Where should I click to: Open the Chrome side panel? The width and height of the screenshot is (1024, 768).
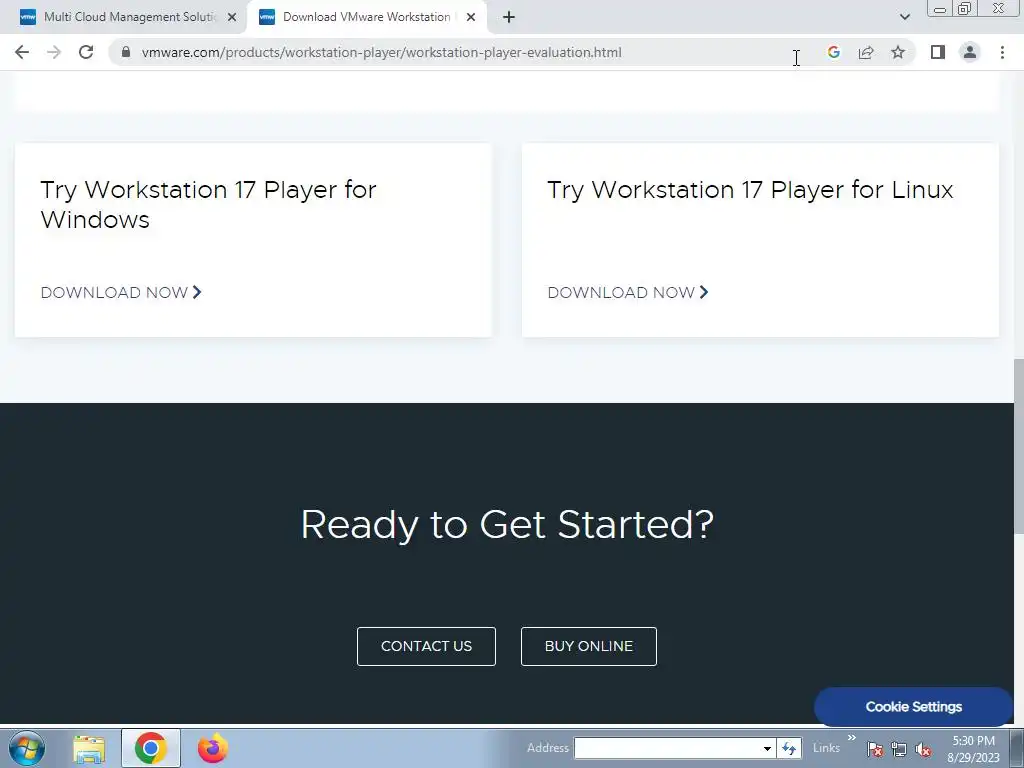point(938,52)
